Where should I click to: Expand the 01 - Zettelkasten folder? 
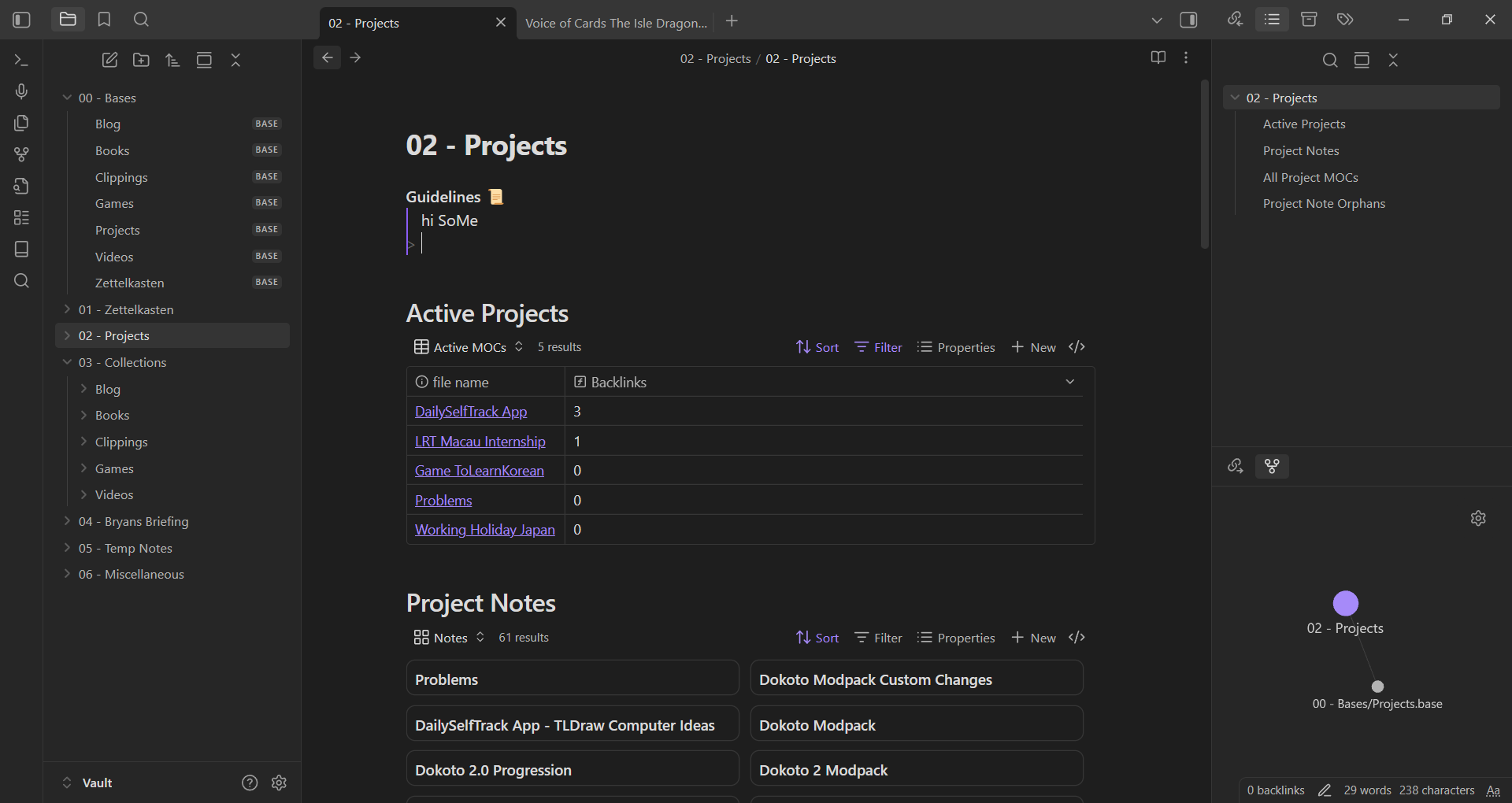coord(68,309)
